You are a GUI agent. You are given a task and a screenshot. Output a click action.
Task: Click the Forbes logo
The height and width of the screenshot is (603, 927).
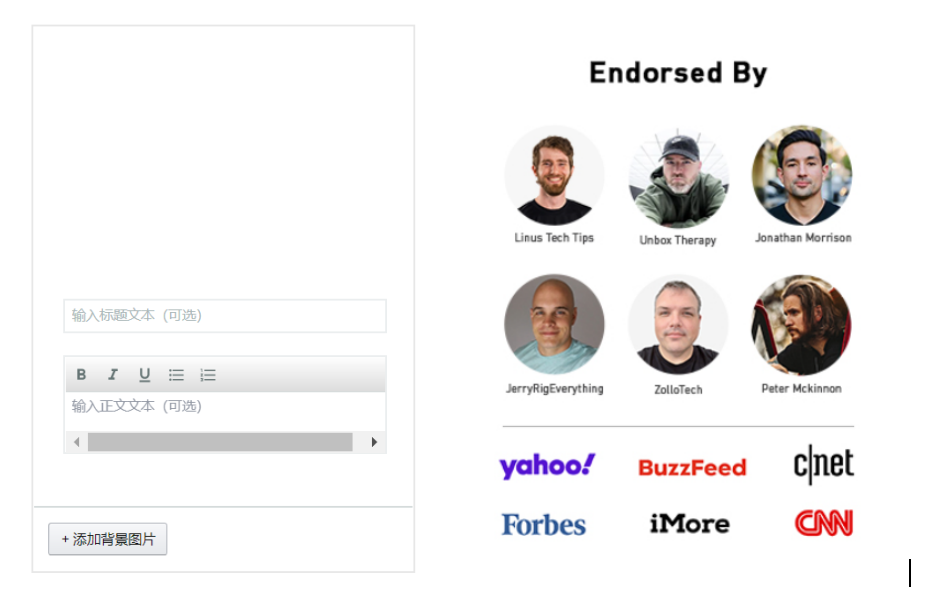point(544,524)
